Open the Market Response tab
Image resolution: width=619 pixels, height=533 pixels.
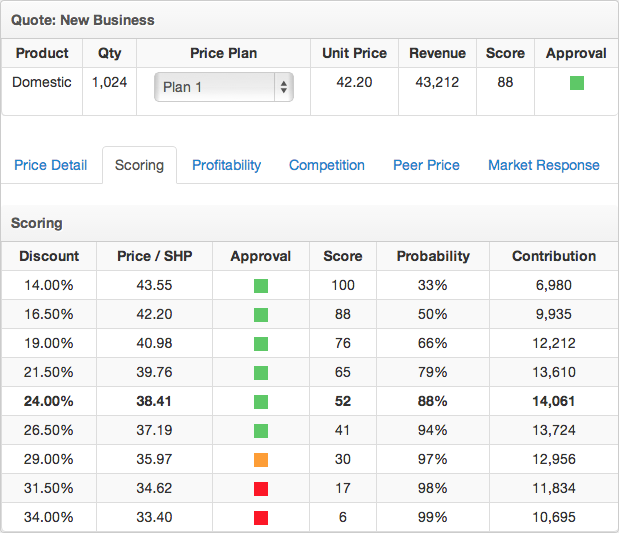pos(543,165)
